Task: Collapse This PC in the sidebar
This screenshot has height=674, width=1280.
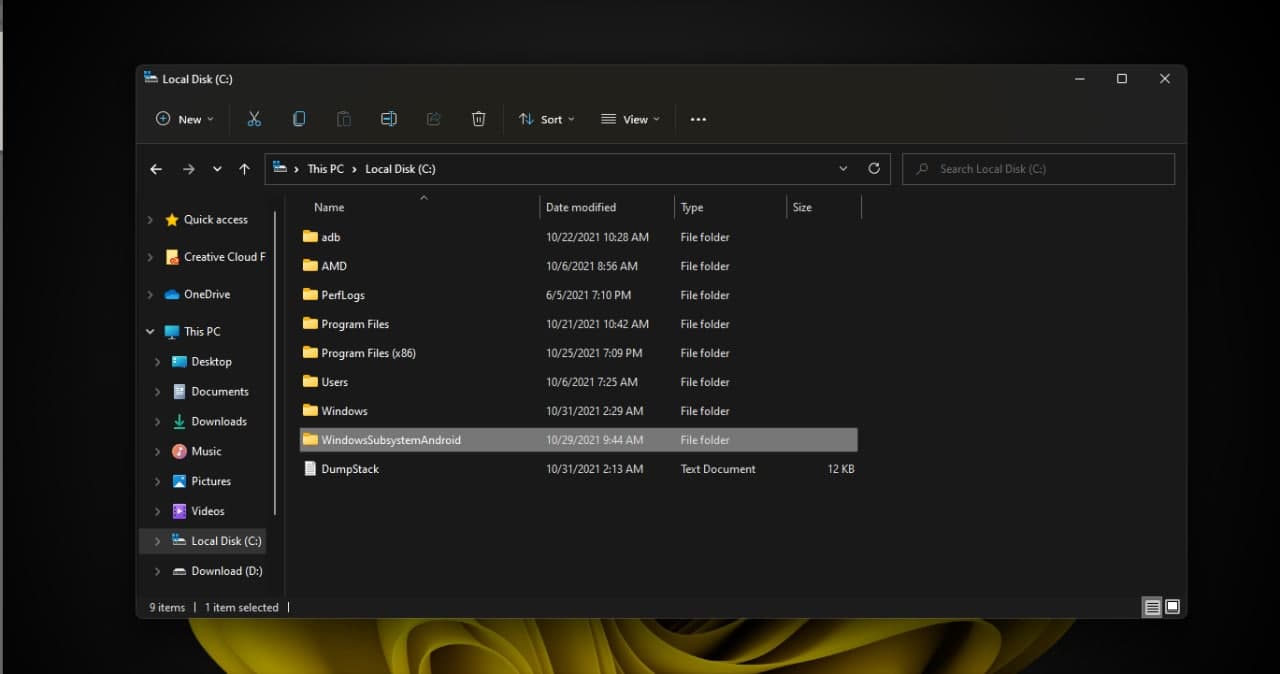Action: pyautogui.click(x=149, y=331)
